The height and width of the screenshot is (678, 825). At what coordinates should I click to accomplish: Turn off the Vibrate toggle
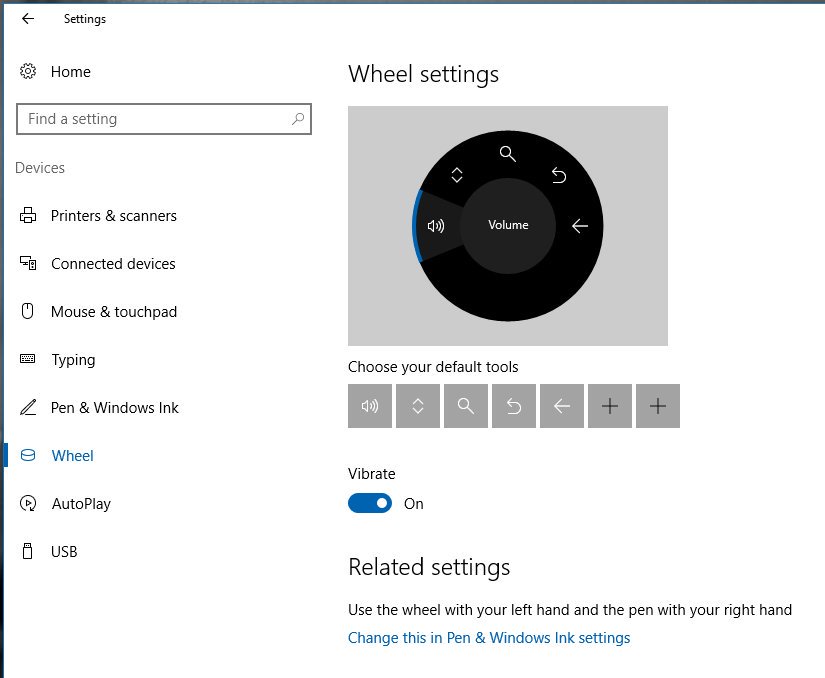click(x=370, y=503)
